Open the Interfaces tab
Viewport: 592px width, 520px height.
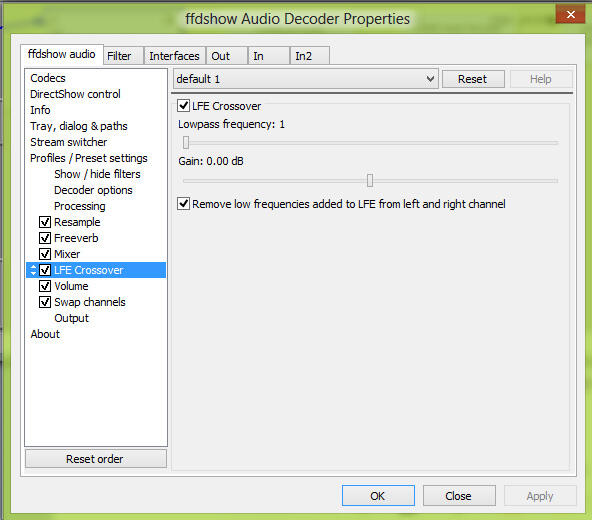coord(175,56)
